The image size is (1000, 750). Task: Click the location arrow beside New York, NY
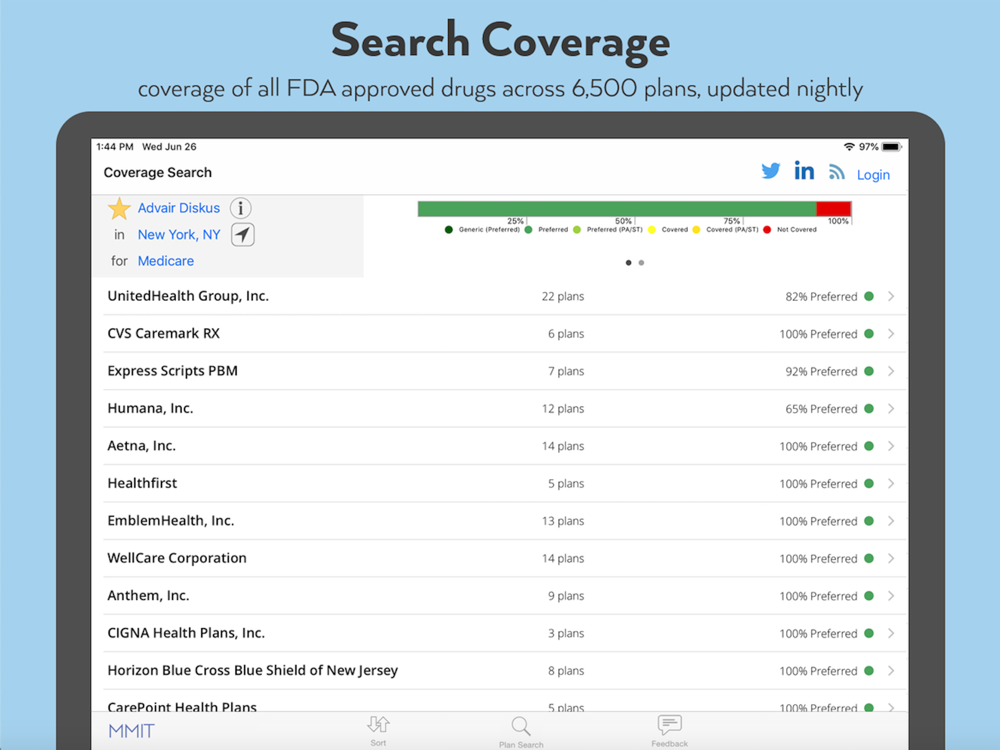[242, 235]
